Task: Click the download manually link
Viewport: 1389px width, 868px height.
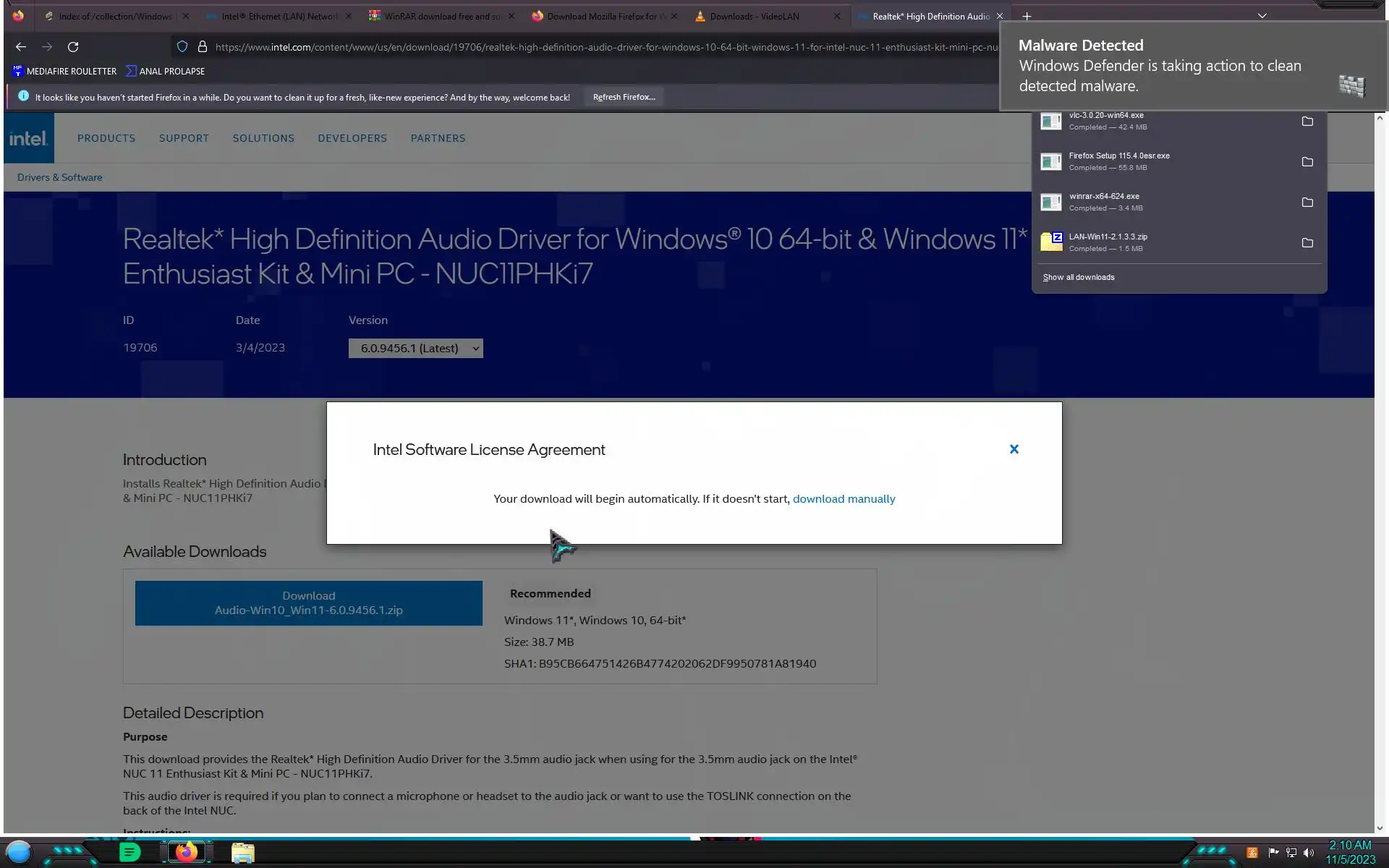Action: click(x=844, y=499)
